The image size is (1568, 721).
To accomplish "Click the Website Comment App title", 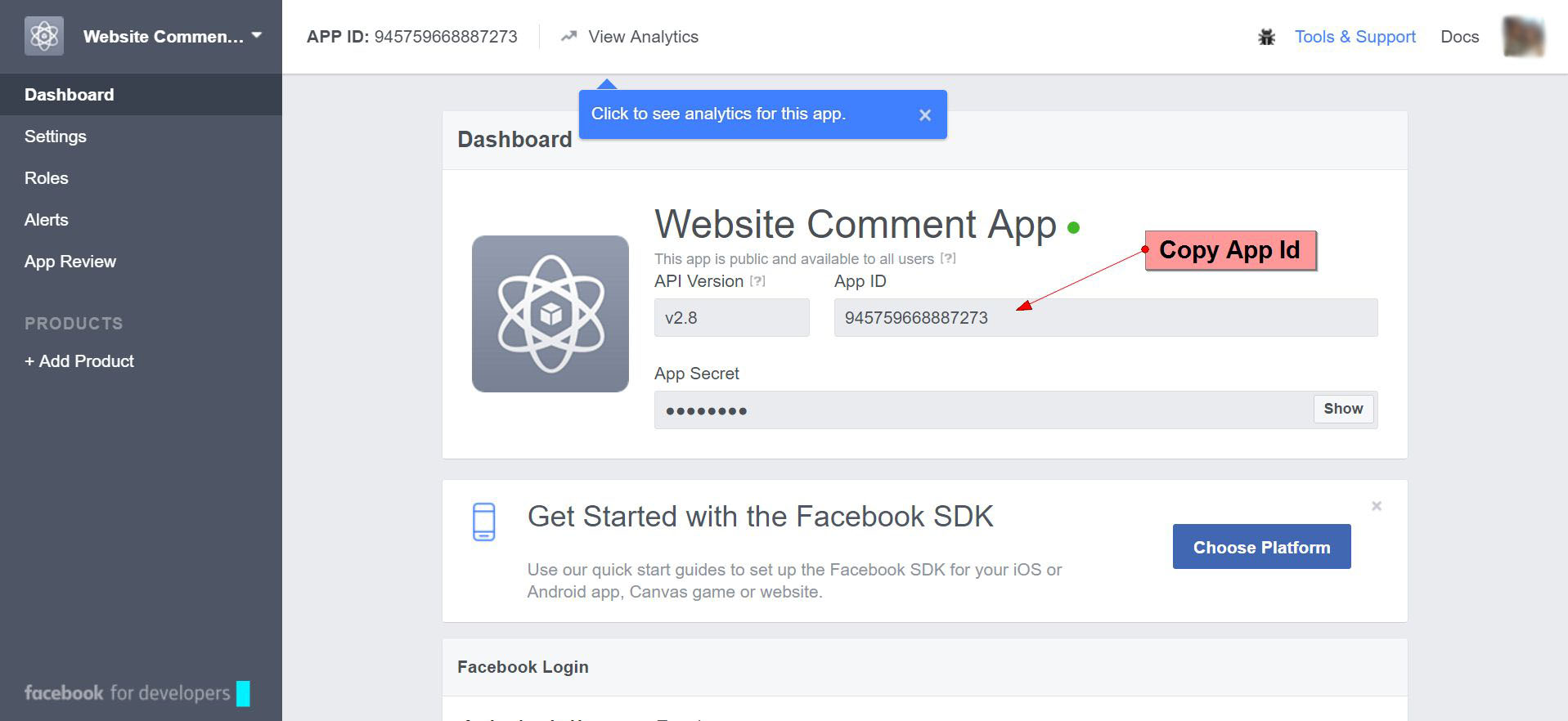I will point(856,225).
